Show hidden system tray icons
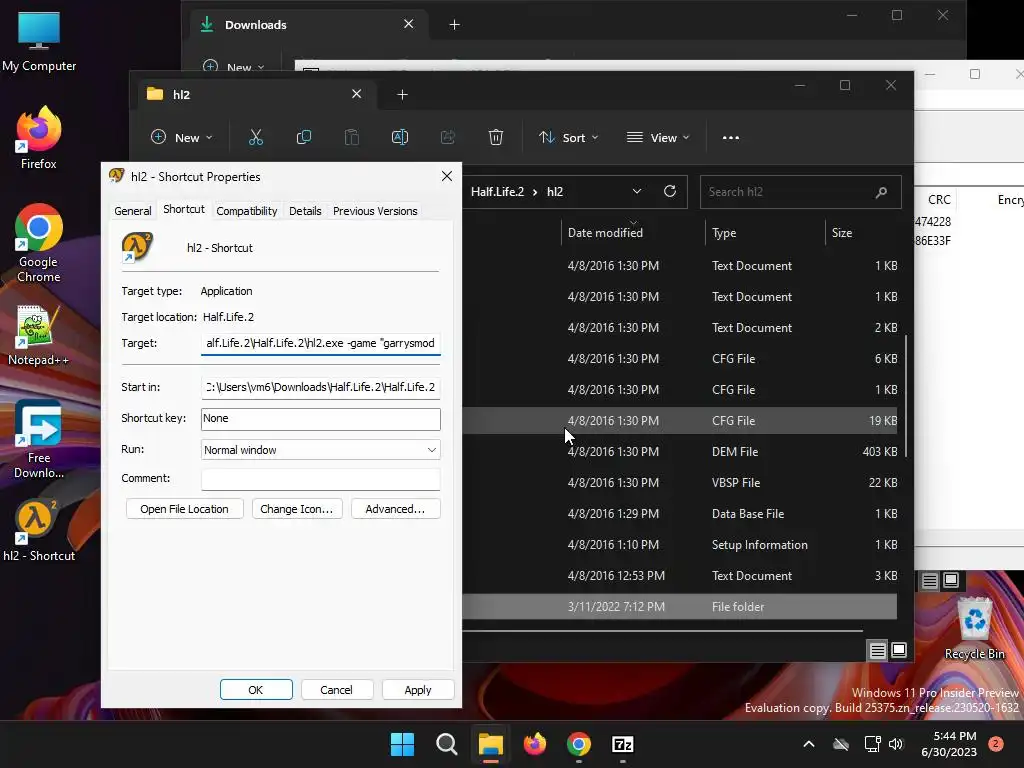1024x768 pixels. [x=808, y=744]
